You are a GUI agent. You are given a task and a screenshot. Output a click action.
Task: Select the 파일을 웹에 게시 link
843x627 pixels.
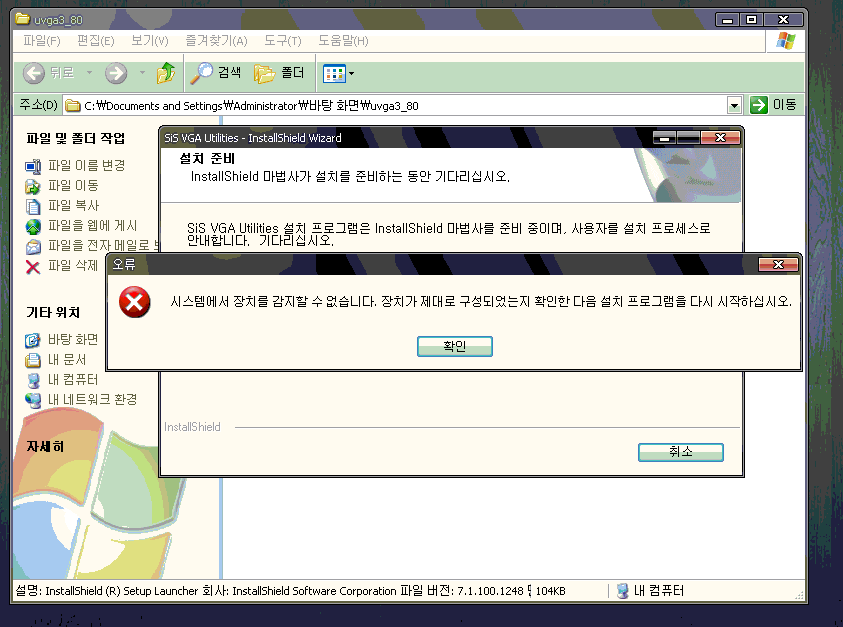click(x=92, y=225)
